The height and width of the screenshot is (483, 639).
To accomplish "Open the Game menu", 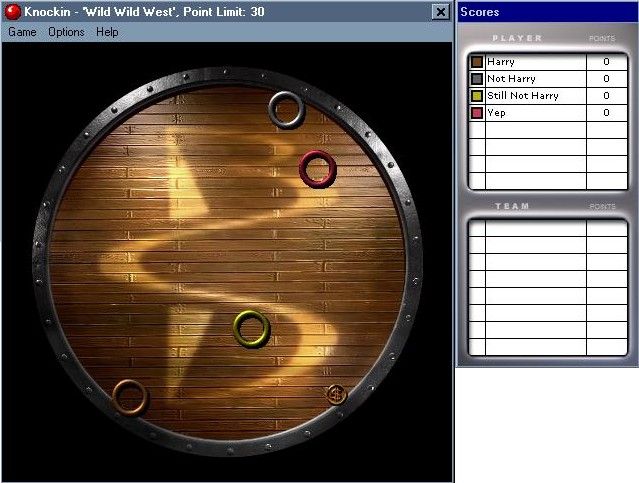I will click(22, 32).
